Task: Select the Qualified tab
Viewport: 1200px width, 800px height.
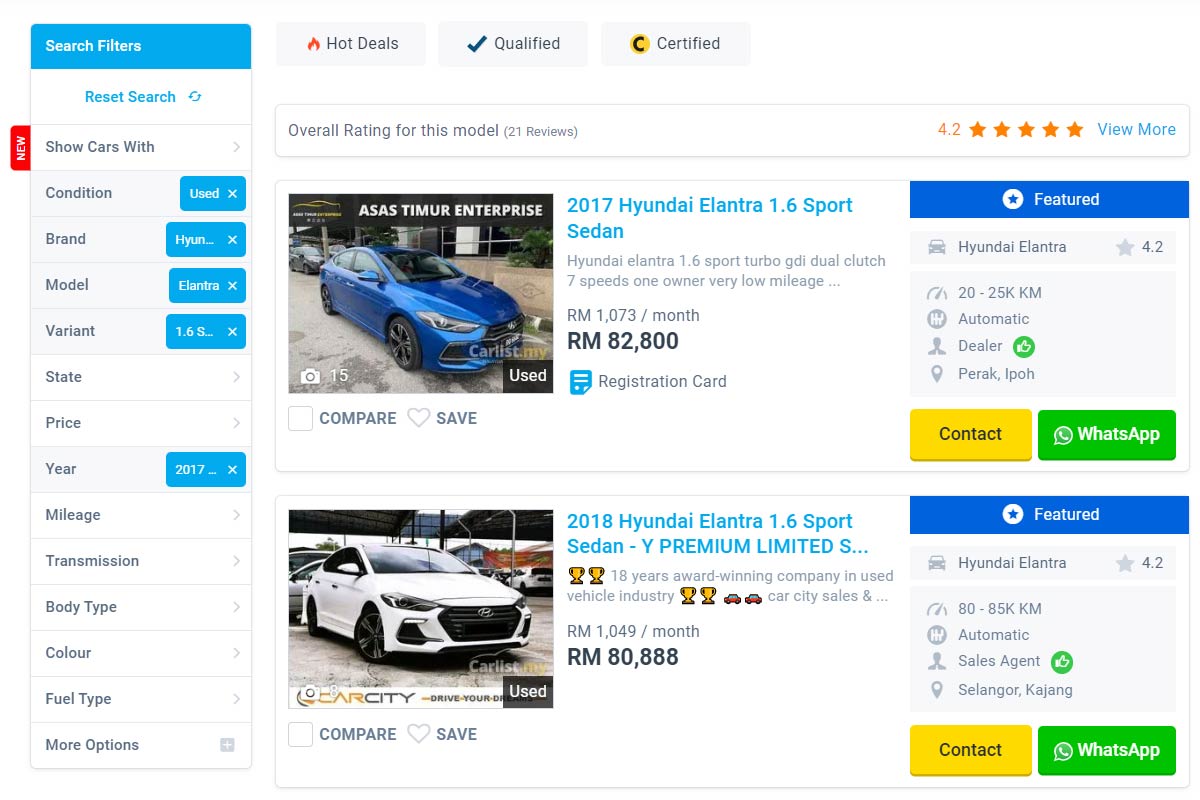Action: [513, 44]
